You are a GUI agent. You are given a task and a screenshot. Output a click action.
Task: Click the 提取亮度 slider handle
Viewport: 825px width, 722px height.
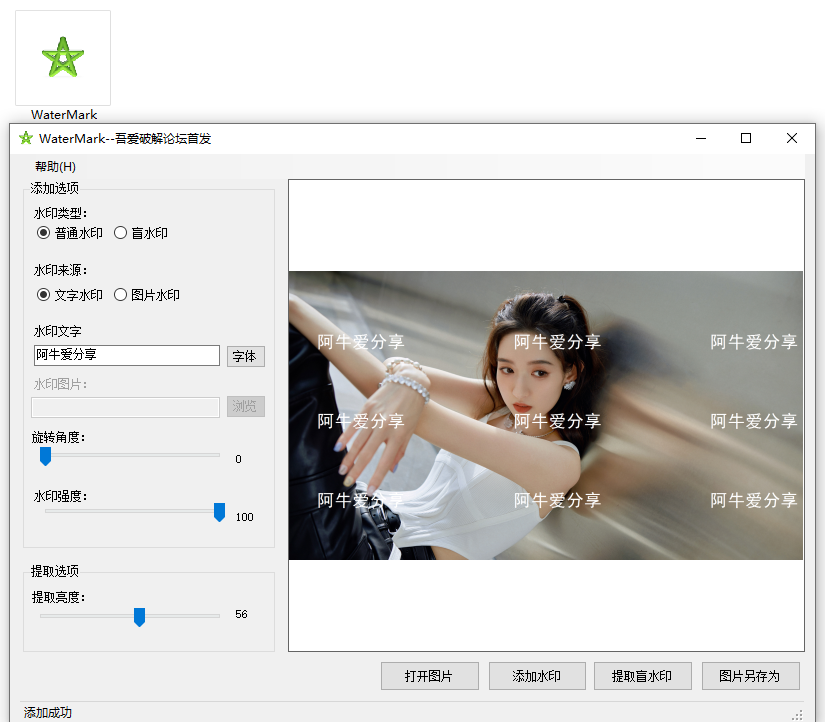pyautogui.click(x=139, y=617)
